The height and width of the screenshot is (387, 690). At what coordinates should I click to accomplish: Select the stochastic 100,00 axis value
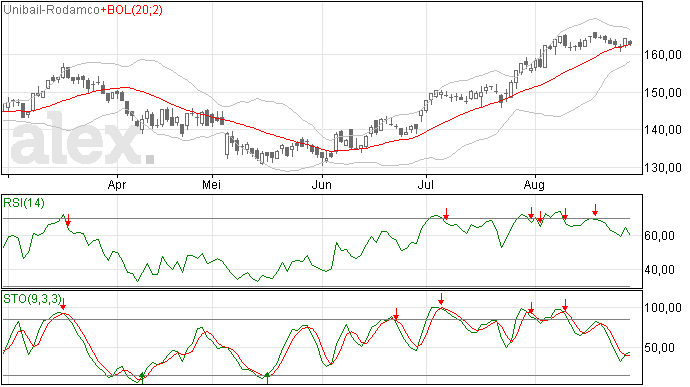point(663,308)
